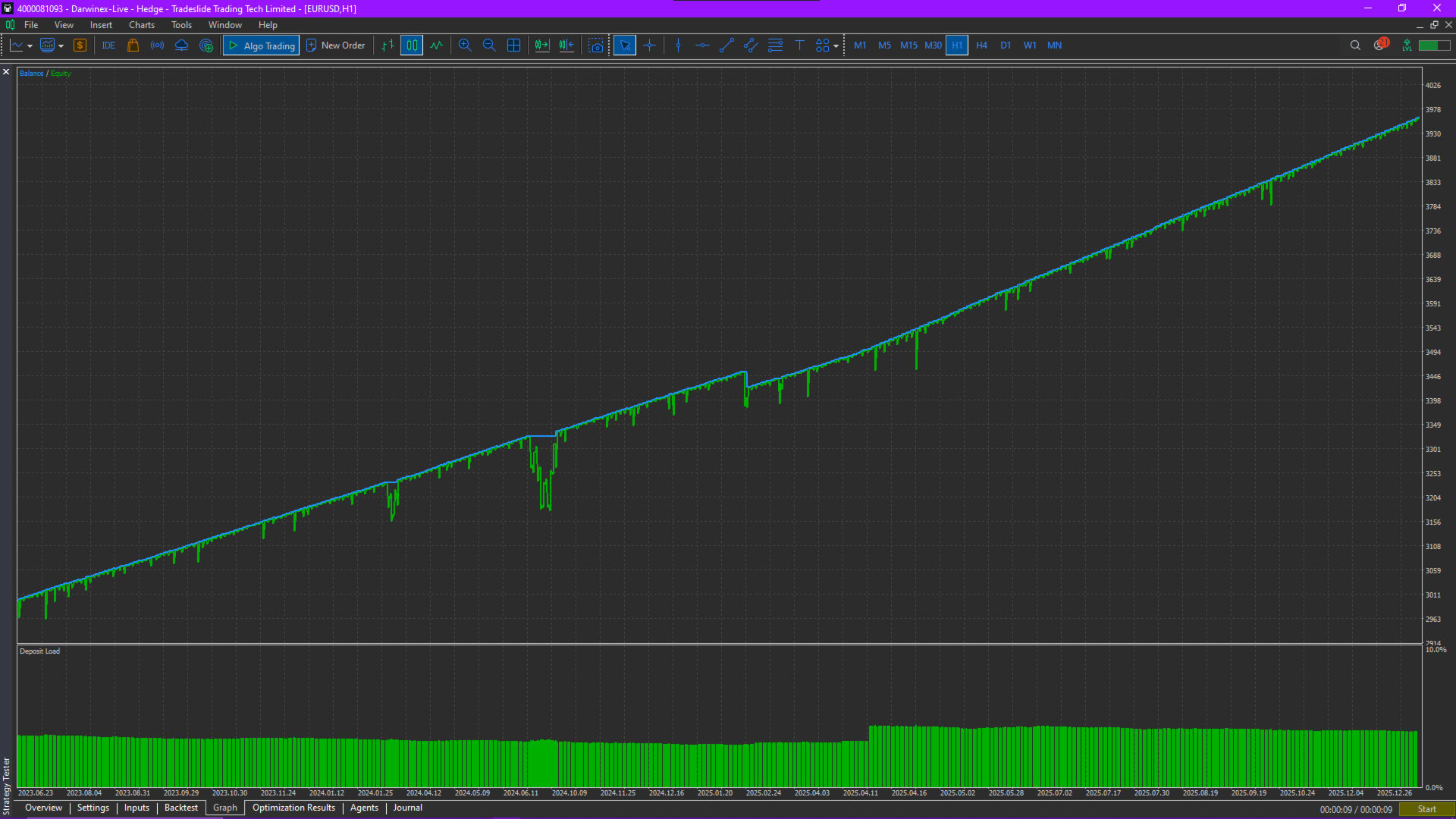
Task: Select the H4 timeframe
Action: [x=981, y=45]
